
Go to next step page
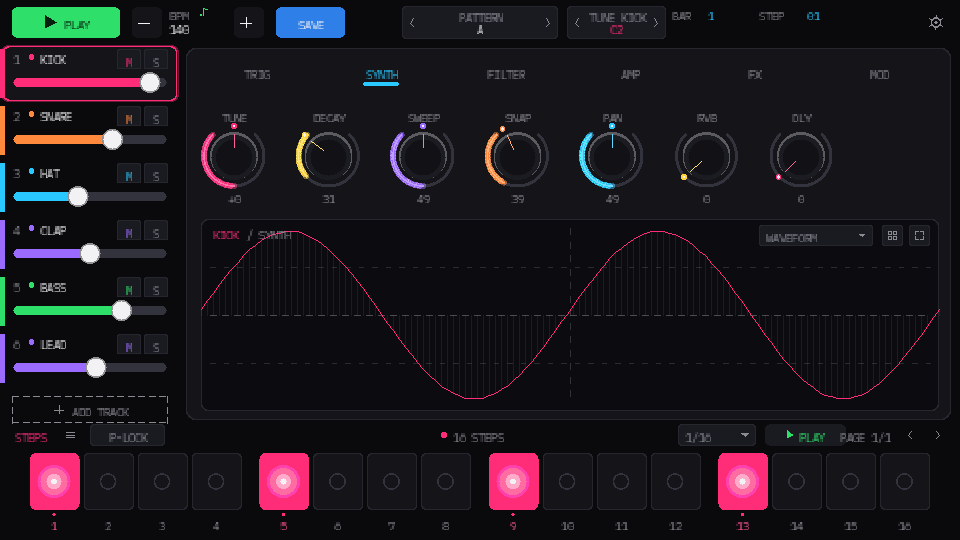pyautogui.click(x=937, y=435)
